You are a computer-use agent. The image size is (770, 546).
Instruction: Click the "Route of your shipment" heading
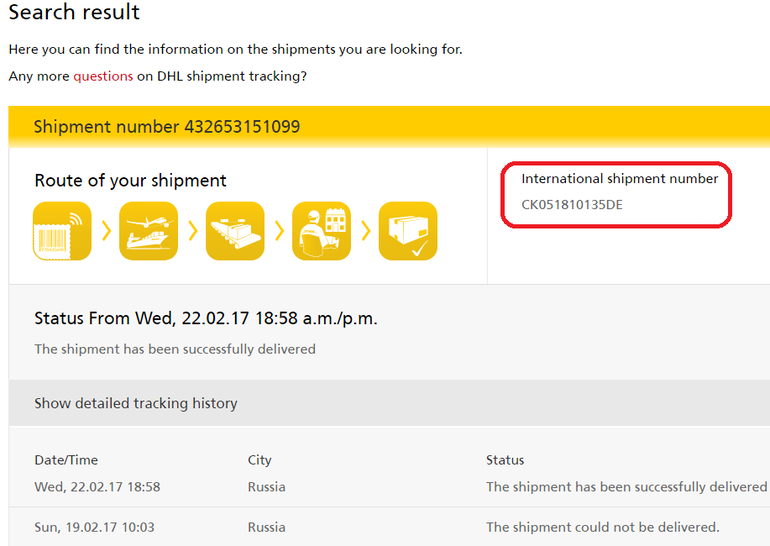coord(130,181)
